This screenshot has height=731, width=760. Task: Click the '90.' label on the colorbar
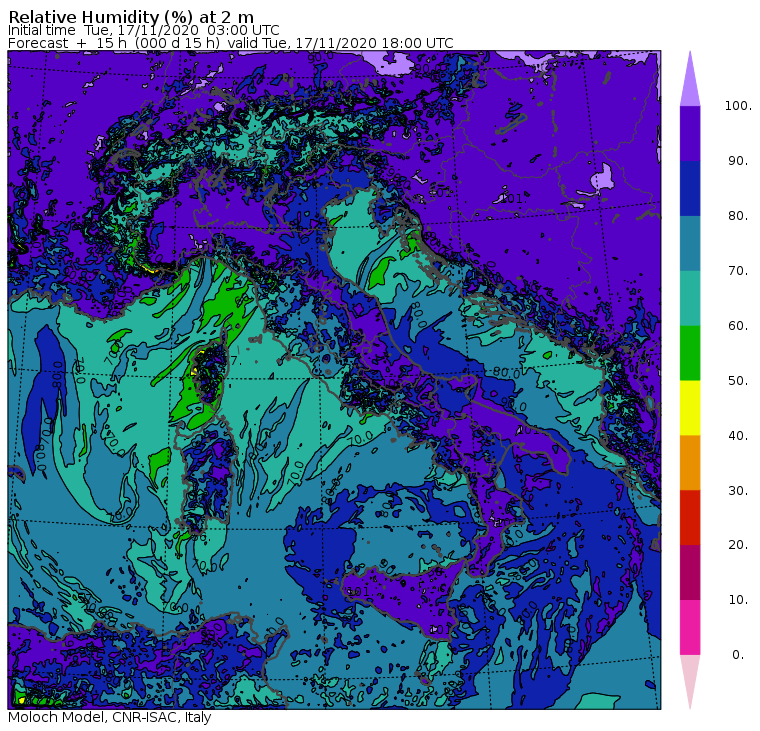point(738,161)
